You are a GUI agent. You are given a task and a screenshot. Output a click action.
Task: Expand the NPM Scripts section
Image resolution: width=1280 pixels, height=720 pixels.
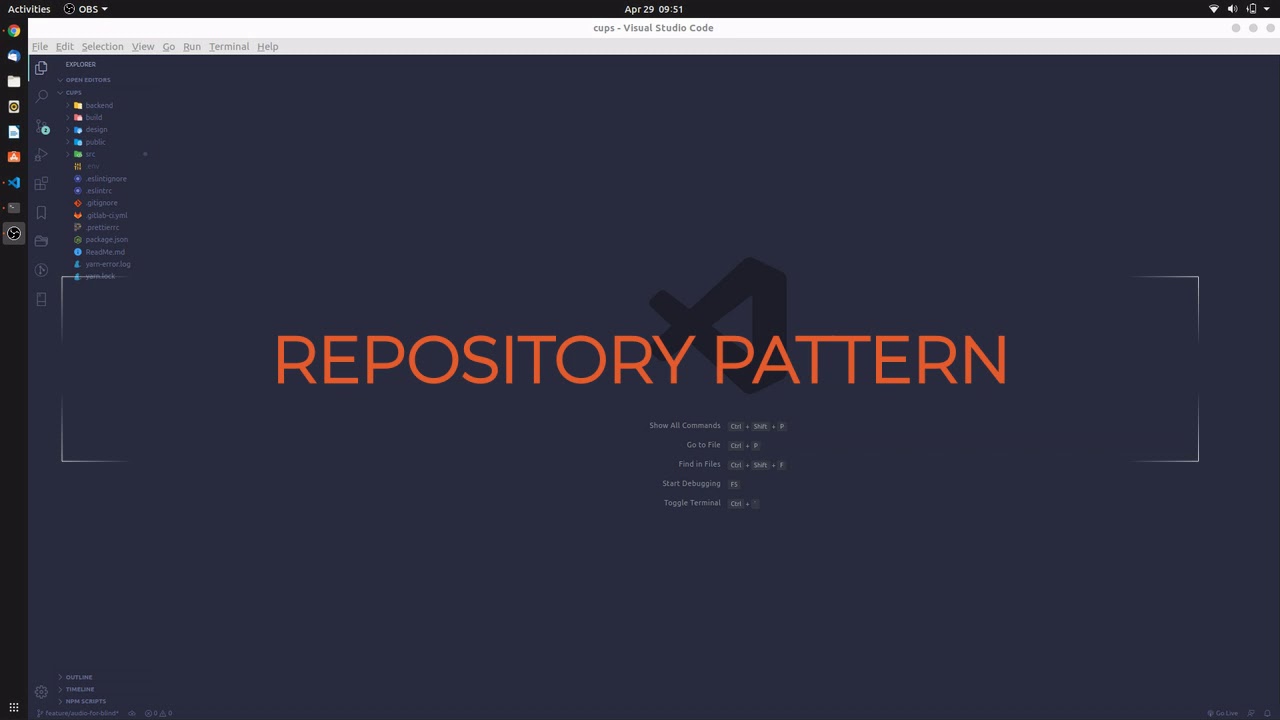85,701
